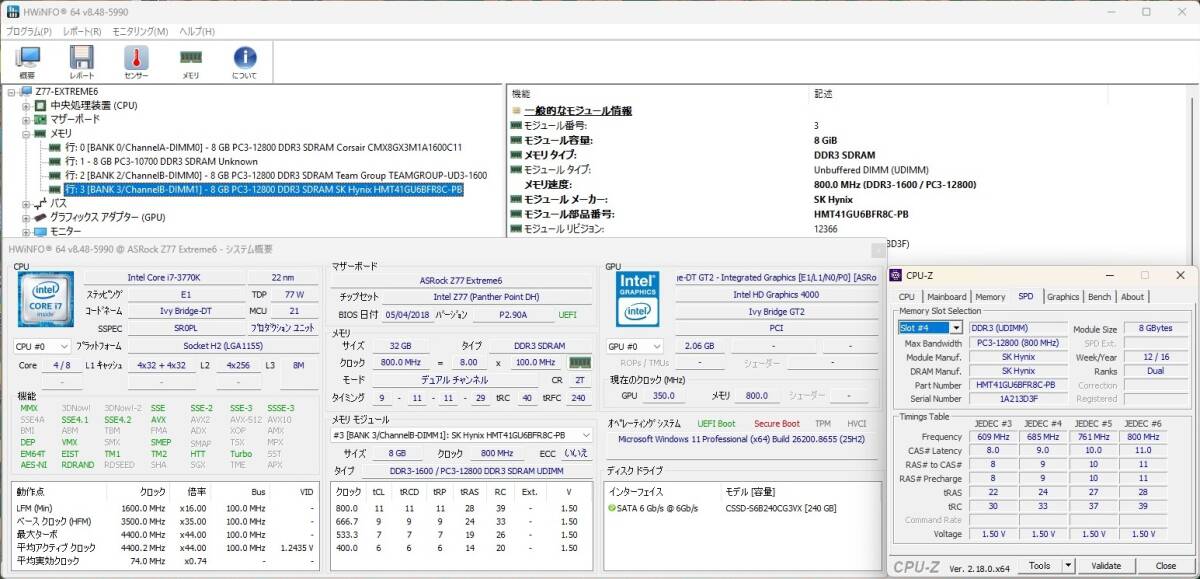Open the GPU #0 selector dropdown
Viewport: 1200px width, 579px height.
tap(636, 346)
